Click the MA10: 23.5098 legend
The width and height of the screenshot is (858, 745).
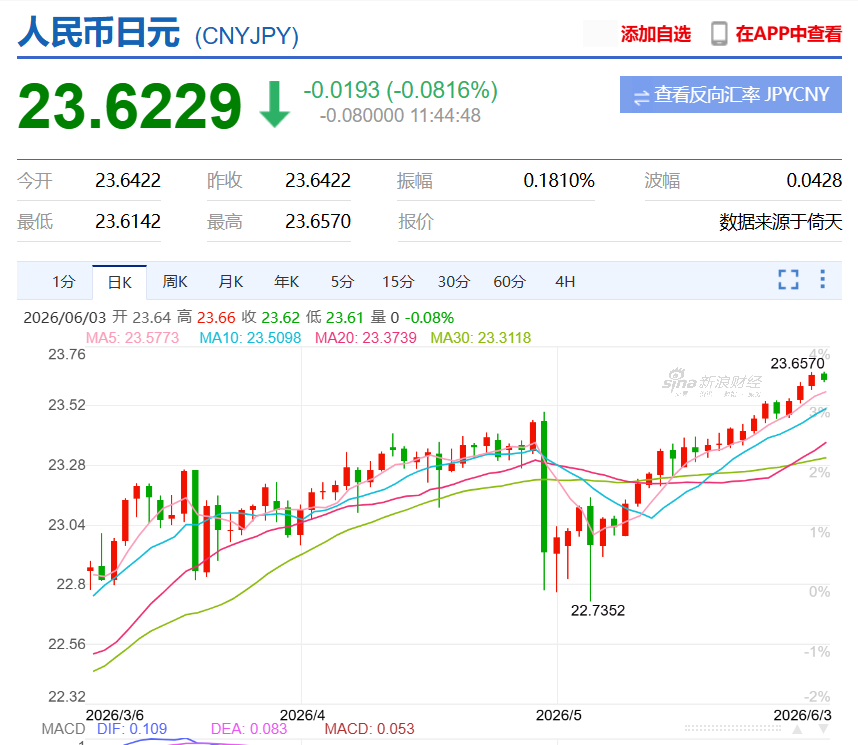[x=250, y=338]
